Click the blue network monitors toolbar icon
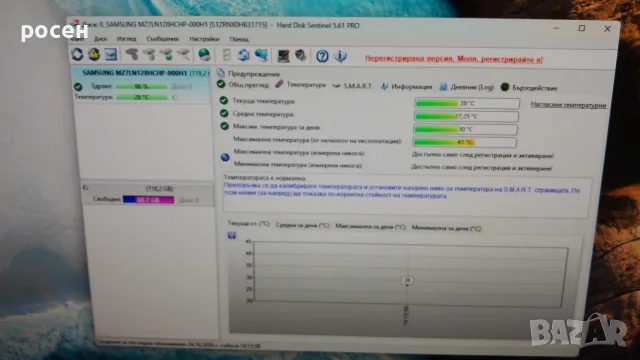Screen dimensions: 640x360 click(261, 55)
